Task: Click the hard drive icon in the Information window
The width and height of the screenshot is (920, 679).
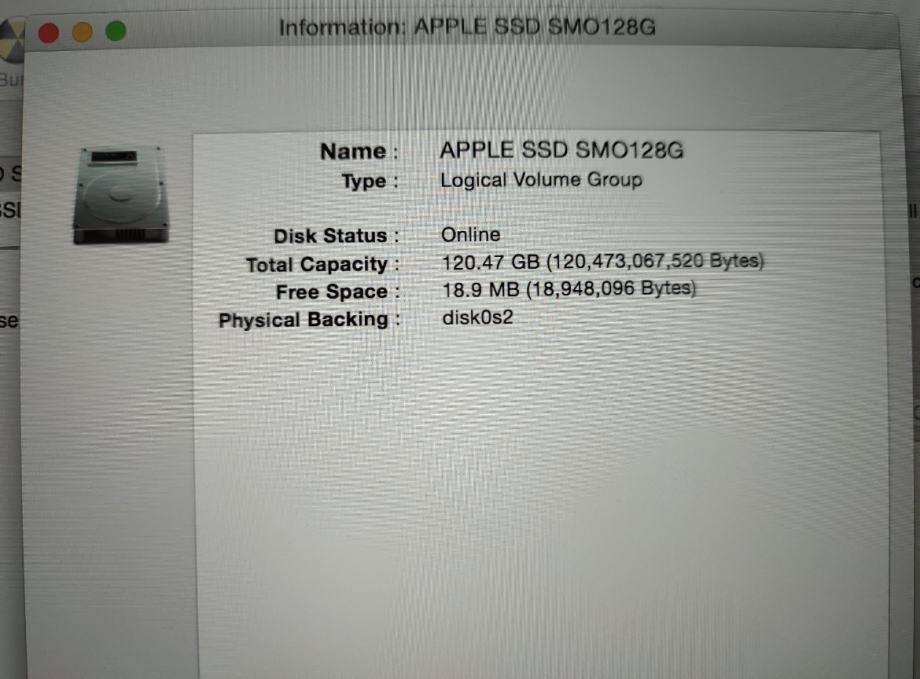Action: pyautogui.click(x=121, y=195)
